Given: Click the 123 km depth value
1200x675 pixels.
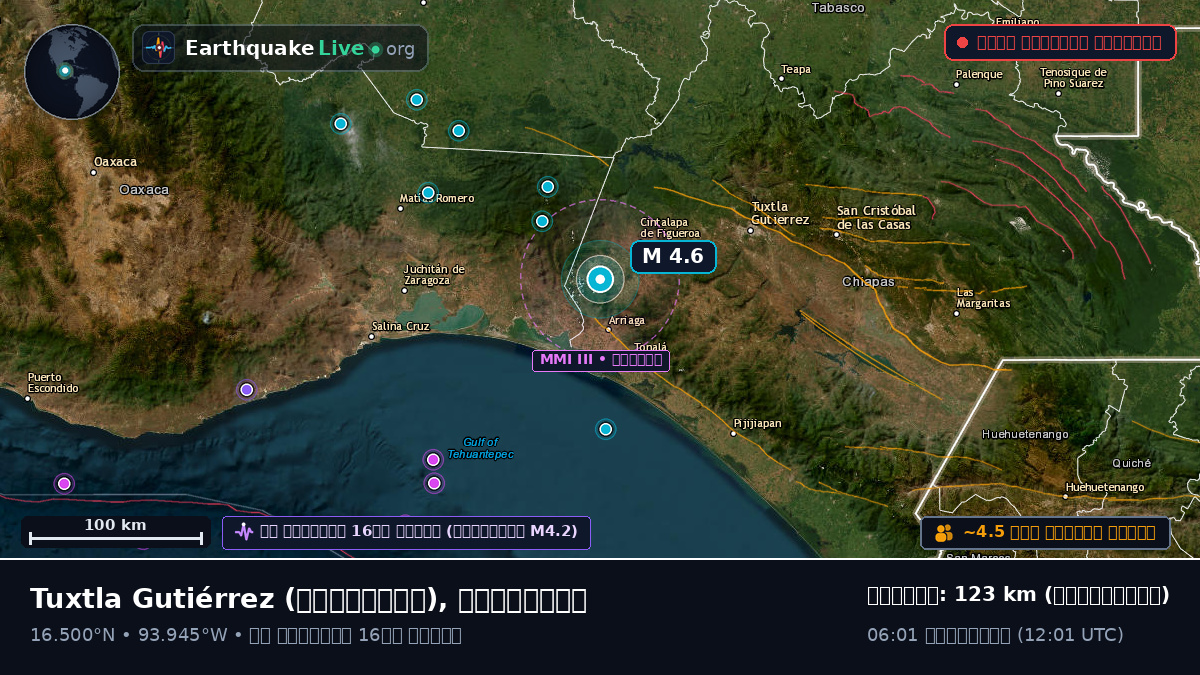Looking at the screenshot, I should (995, 595).
